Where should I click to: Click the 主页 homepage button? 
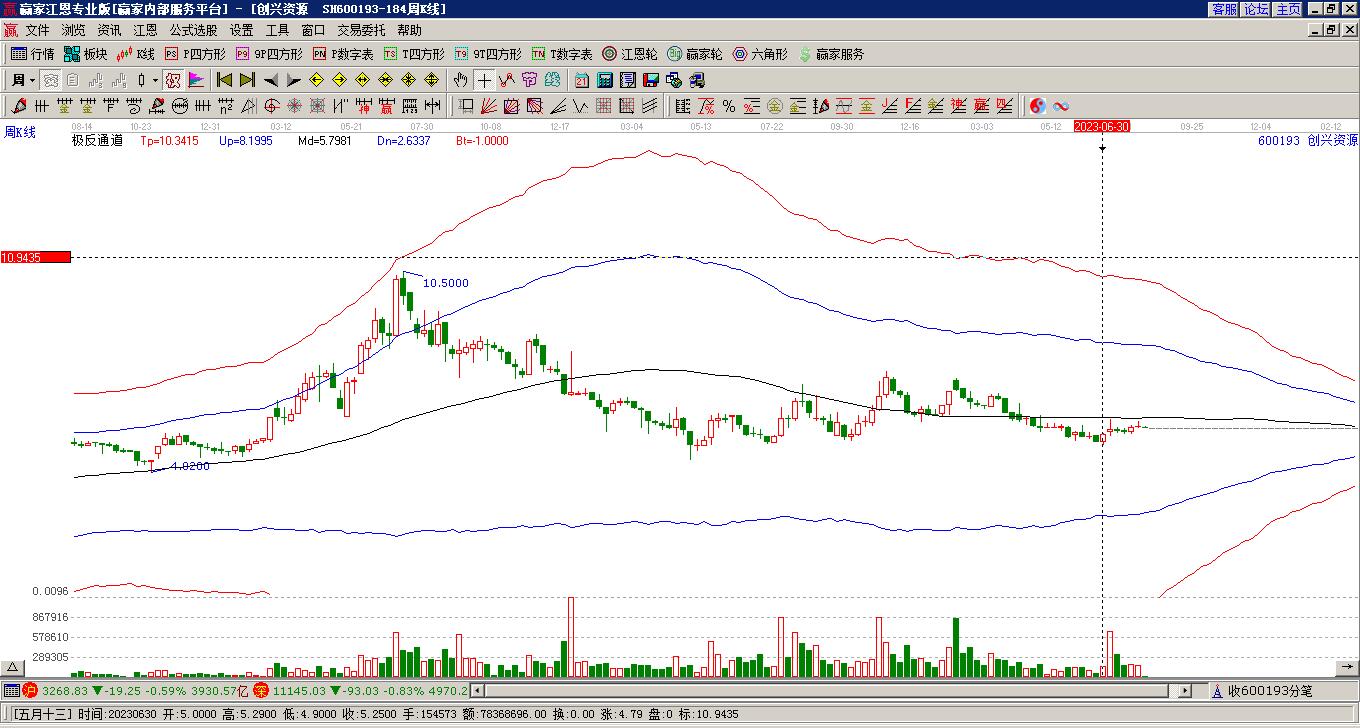1288,9
